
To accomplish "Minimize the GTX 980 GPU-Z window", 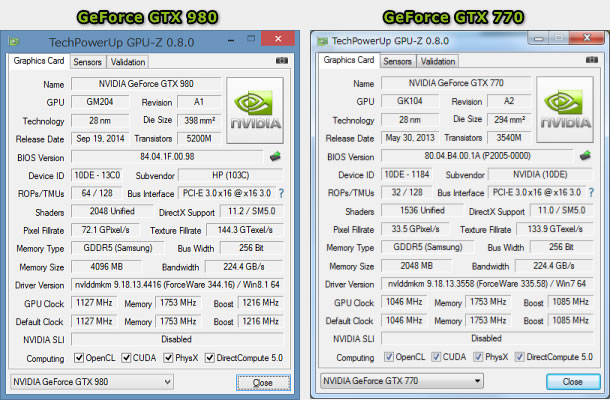I will (231, 39).
